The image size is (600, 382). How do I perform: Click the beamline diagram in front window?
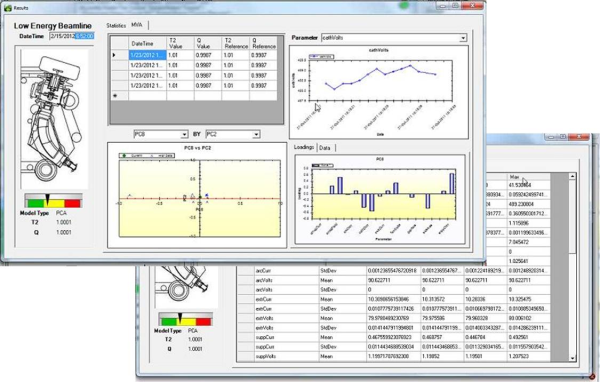point(53,118)
